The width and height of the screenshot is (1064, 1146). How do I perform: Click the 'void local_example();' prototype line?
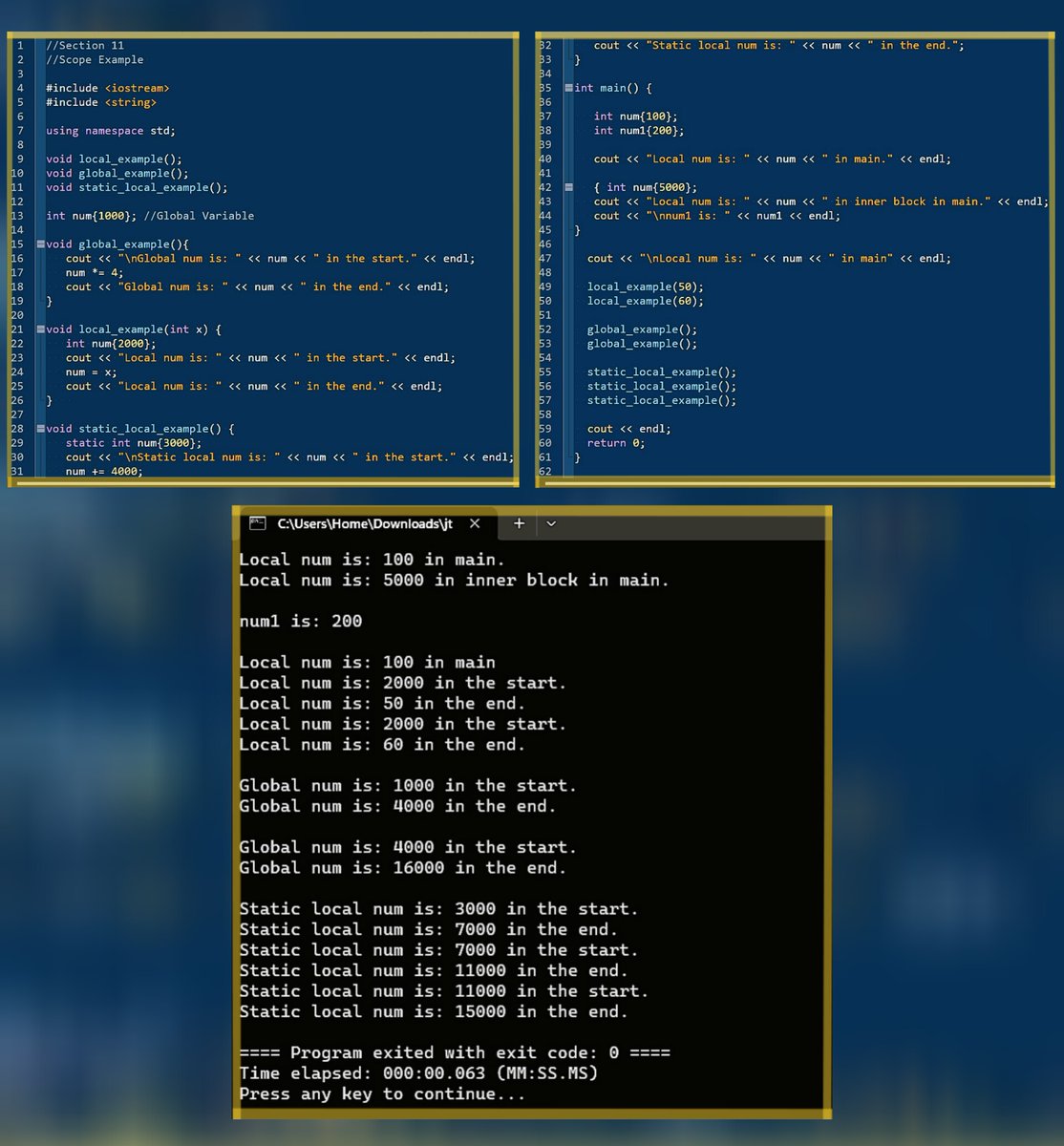(114, 159)
